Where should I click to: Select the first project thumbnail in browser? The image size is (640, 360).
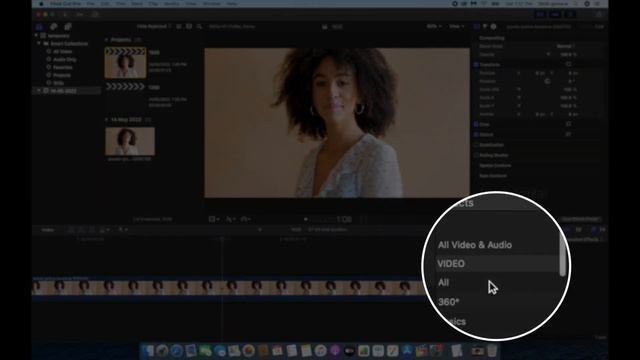point(125,63)
